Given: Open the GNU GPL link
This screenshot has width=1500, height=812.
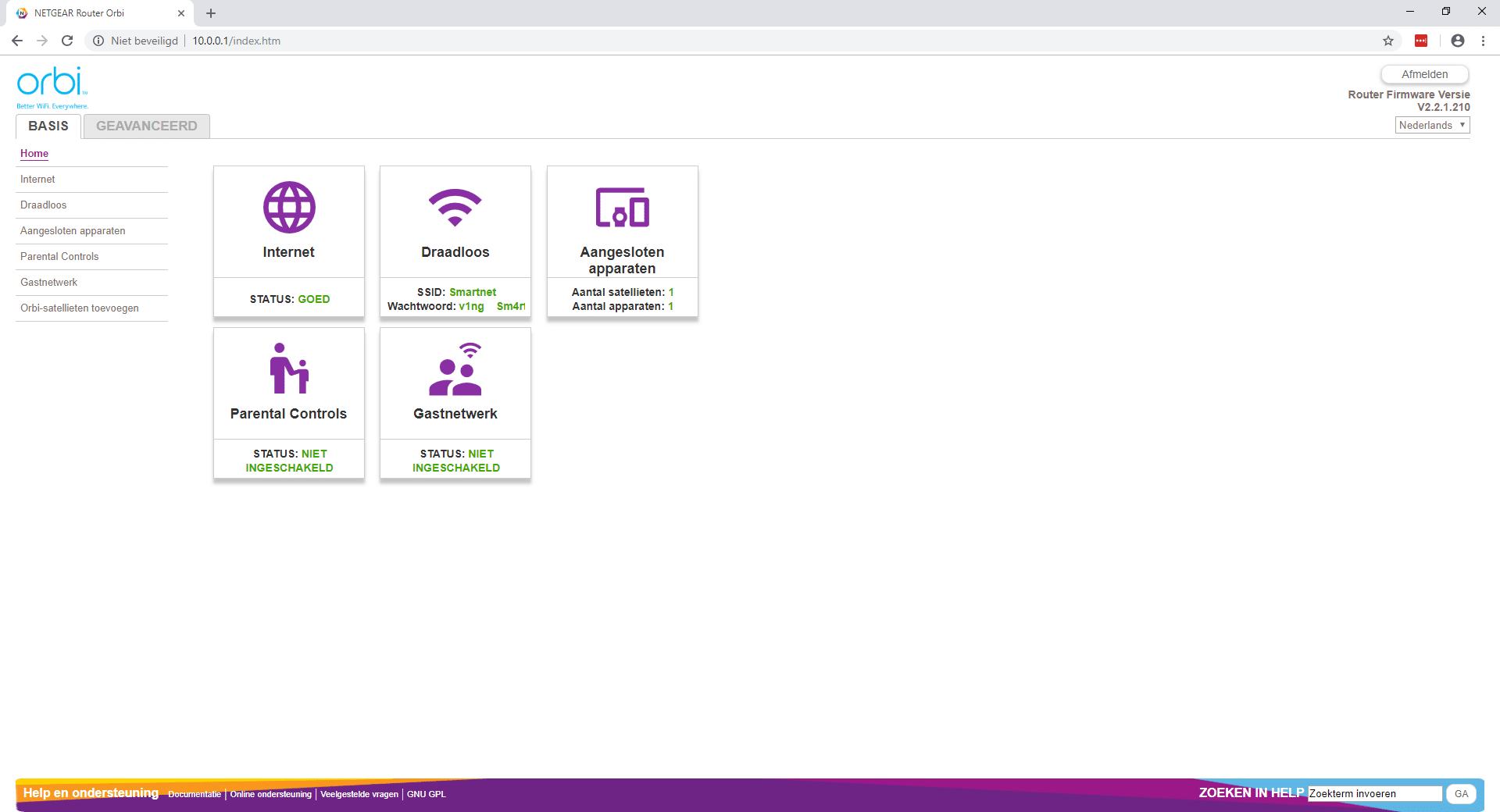Looking at the screenshot, I should click(427, 795).
